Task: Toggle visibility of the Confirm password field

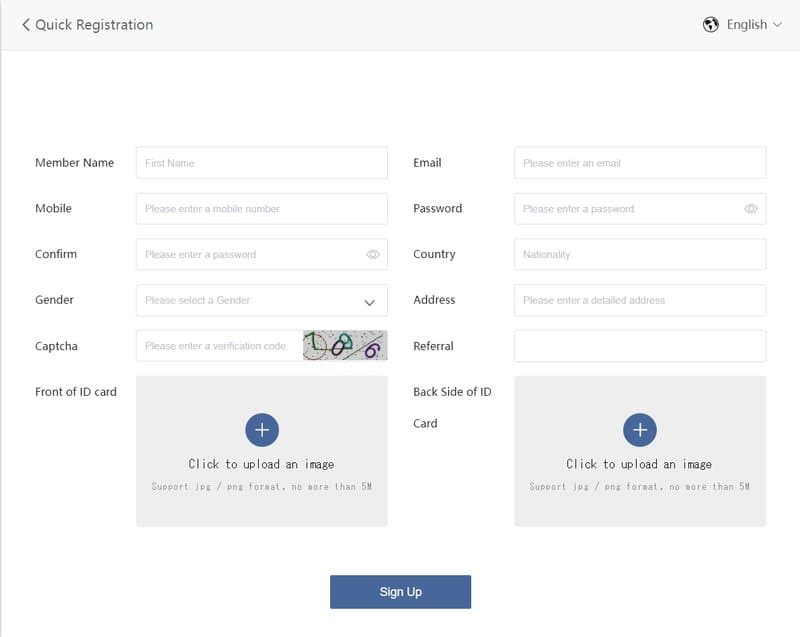Action: tap(373, 255)
